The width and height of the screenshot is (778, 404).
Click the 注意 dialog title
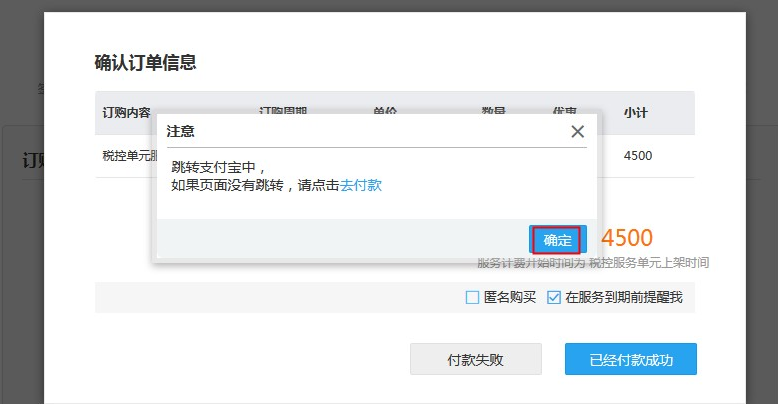click(180, 132)
